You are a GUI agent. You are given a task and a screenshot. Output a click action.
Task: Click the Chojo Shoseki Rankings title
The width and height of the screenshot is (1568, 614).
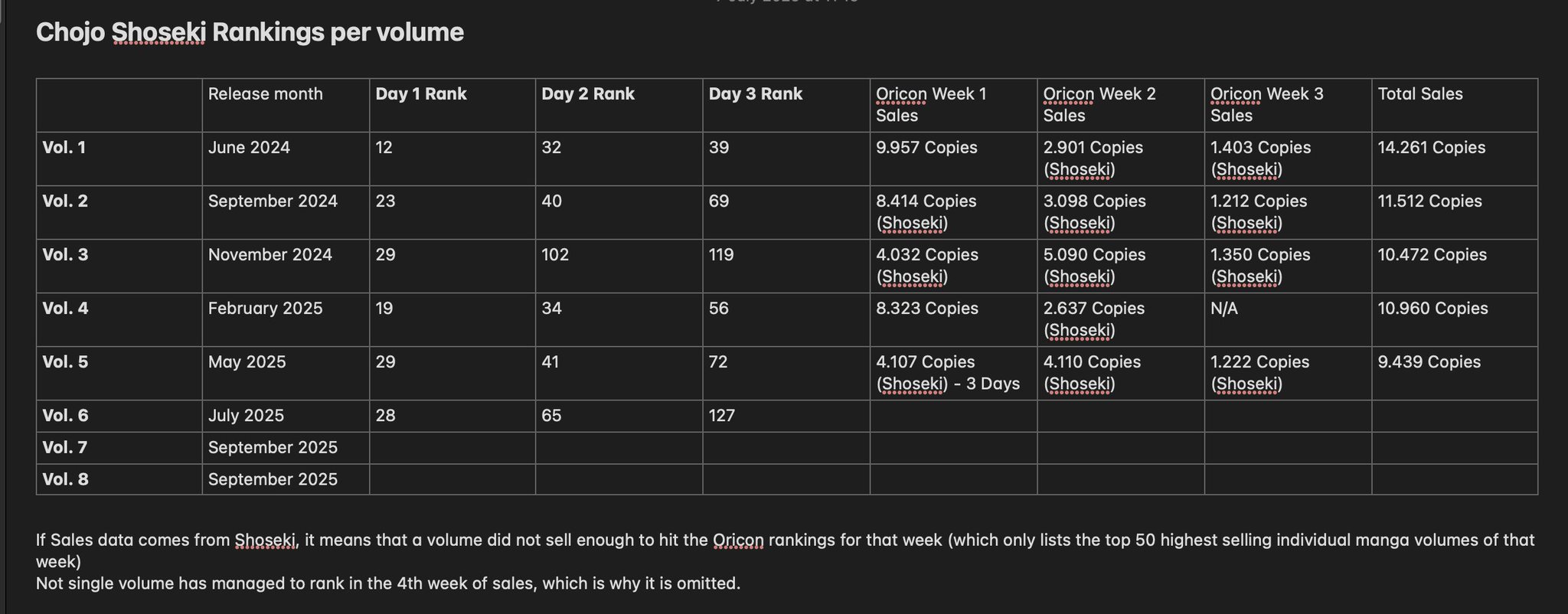[250, 32]
